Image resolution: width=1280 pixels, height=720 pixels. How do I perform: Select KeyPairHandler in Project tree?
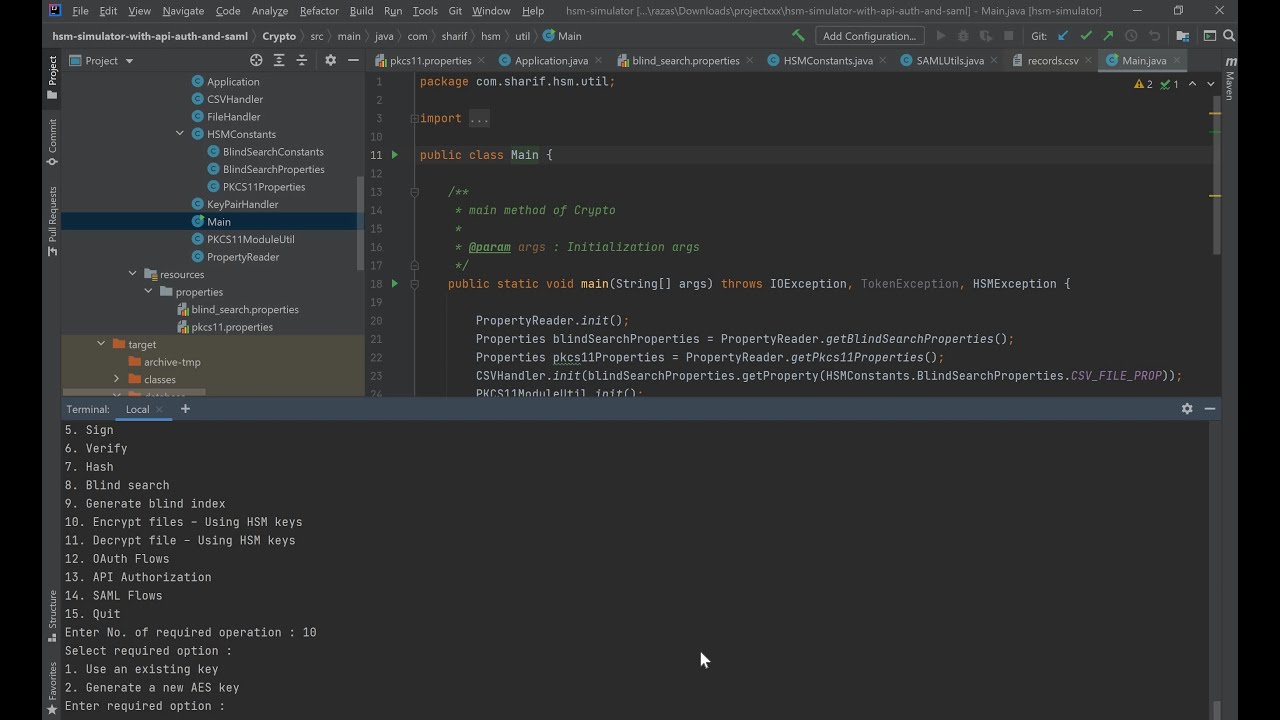pyautogui.click(x=242, y=204)
